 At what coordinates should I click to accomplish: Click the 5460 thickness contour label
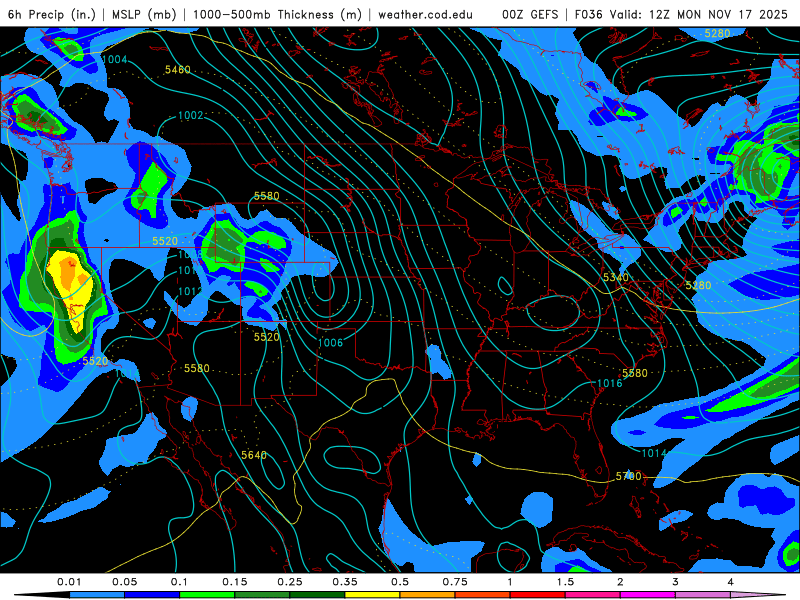178,69
